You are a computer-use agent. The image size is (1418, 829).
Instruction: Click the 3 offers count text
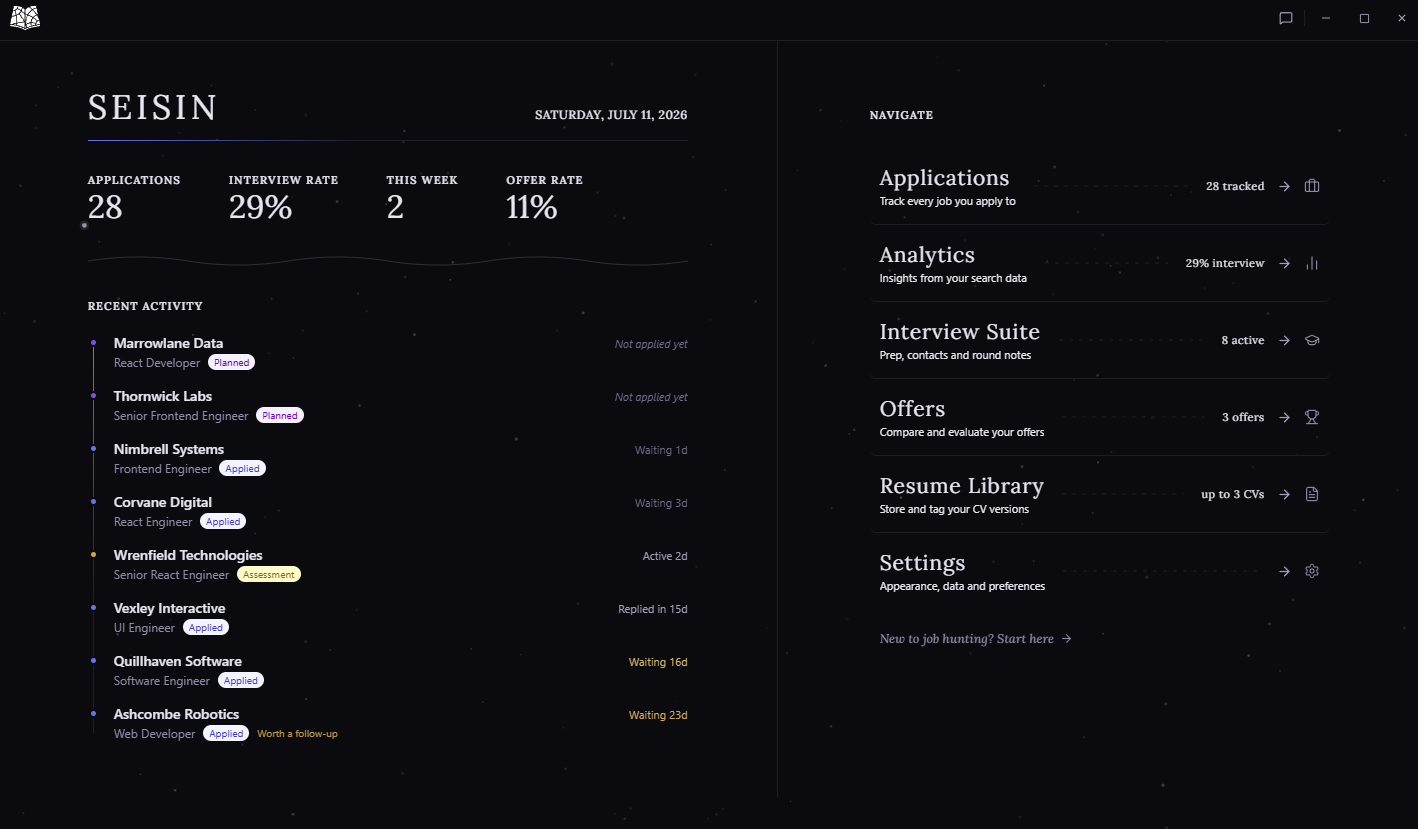pos(1243,417)
